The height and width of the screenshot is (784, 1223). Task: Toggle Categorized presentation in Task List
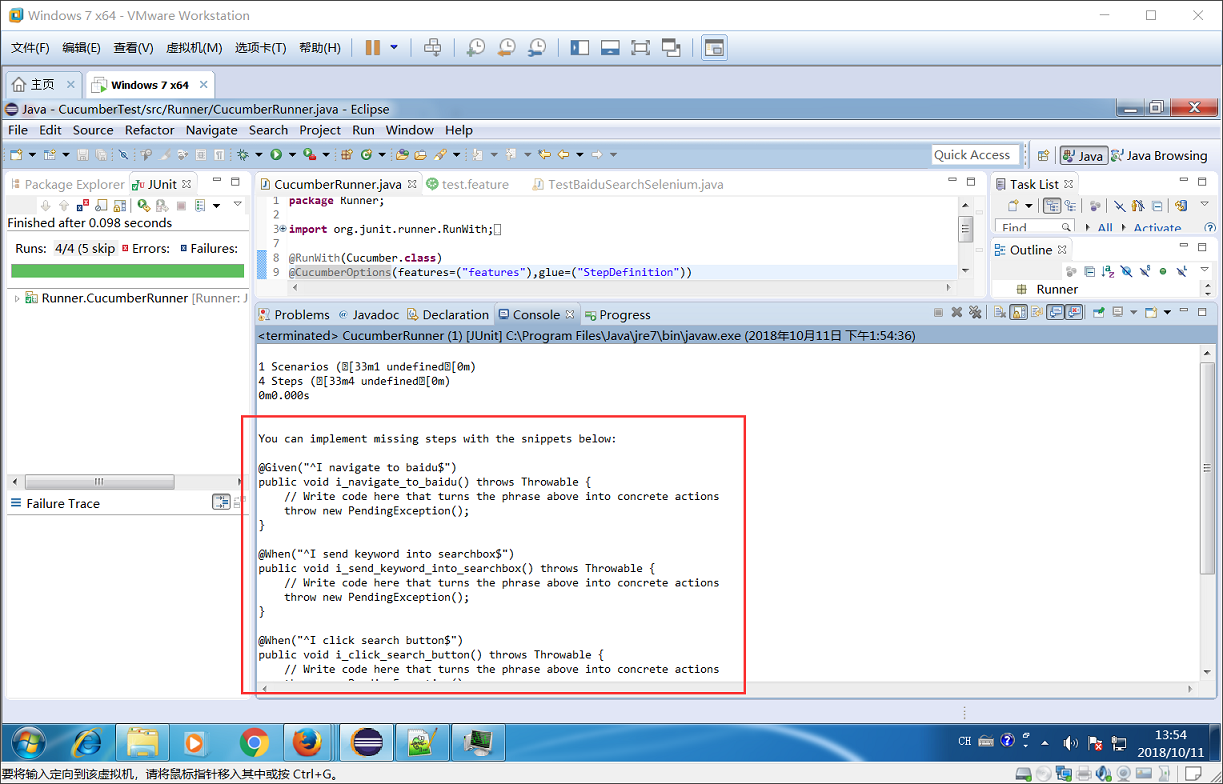tap(1052, 206)
